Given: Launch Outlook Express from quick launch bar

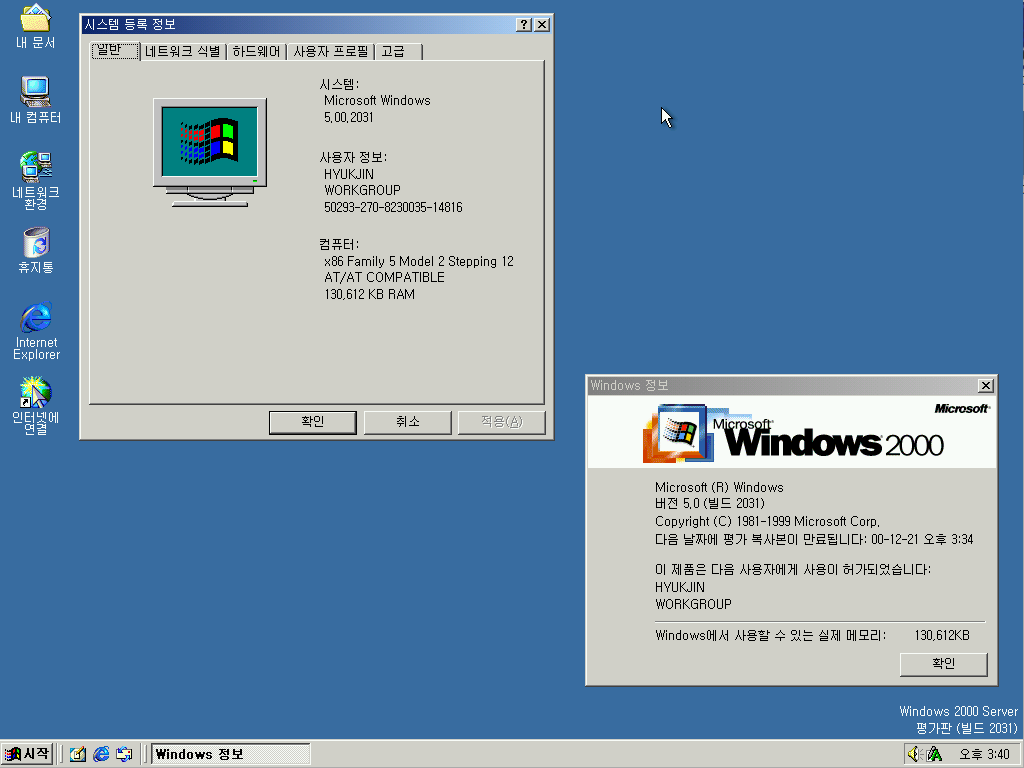Looking at the screenshot, I should pyautogui.click(x=124, y=754).
